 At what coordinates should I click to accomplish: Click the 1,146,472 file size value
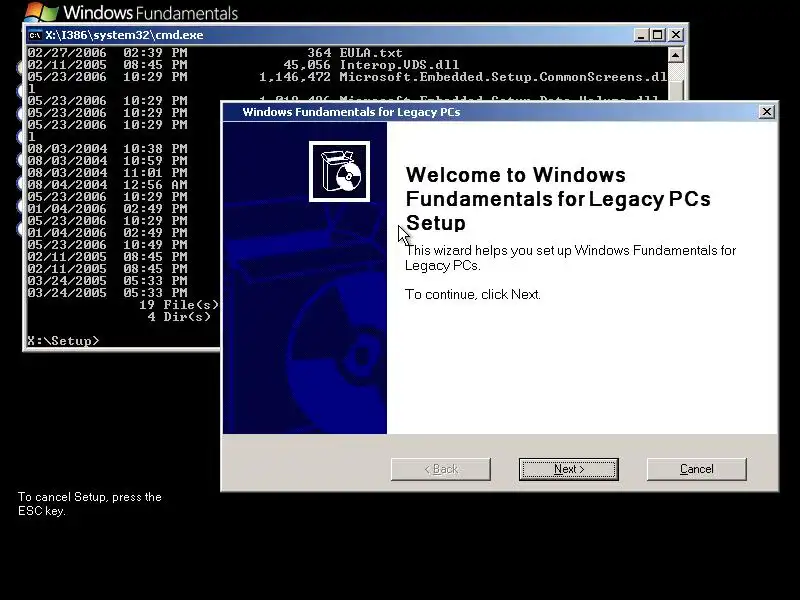(295, 77)
